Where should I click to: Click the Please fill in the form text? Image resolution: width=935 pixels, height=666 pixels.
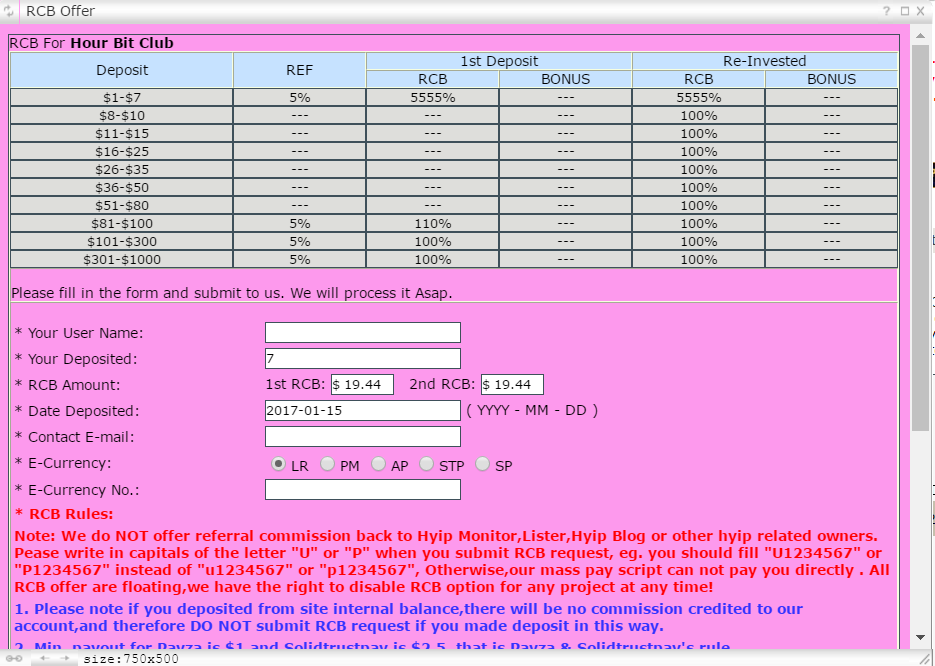click(231, 293)
